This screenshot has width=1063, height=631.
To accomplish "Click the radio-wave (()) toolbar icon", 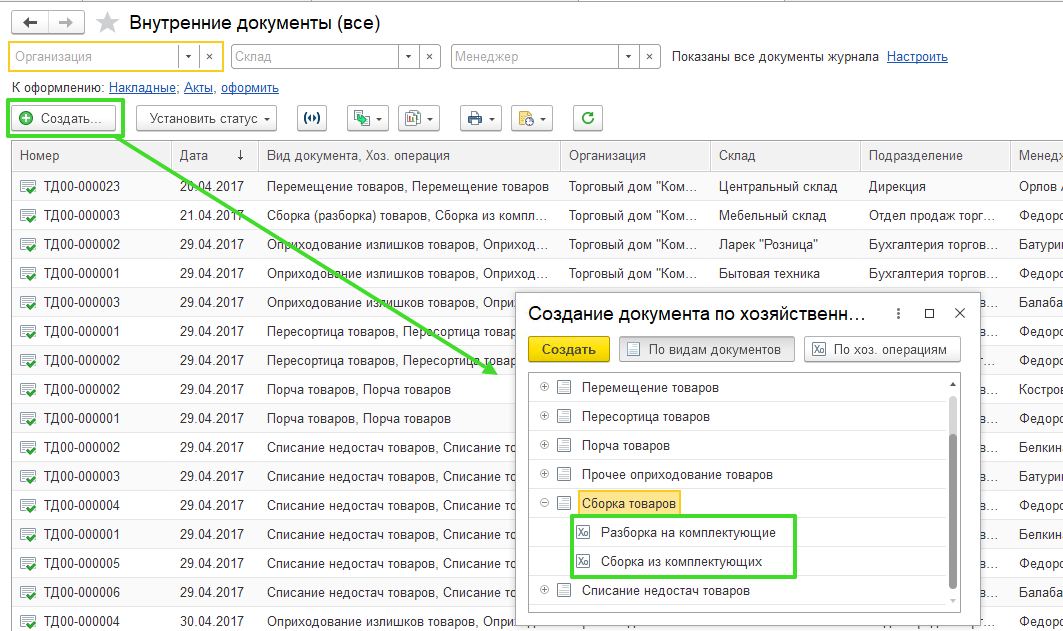I will (x=312, y=119).
